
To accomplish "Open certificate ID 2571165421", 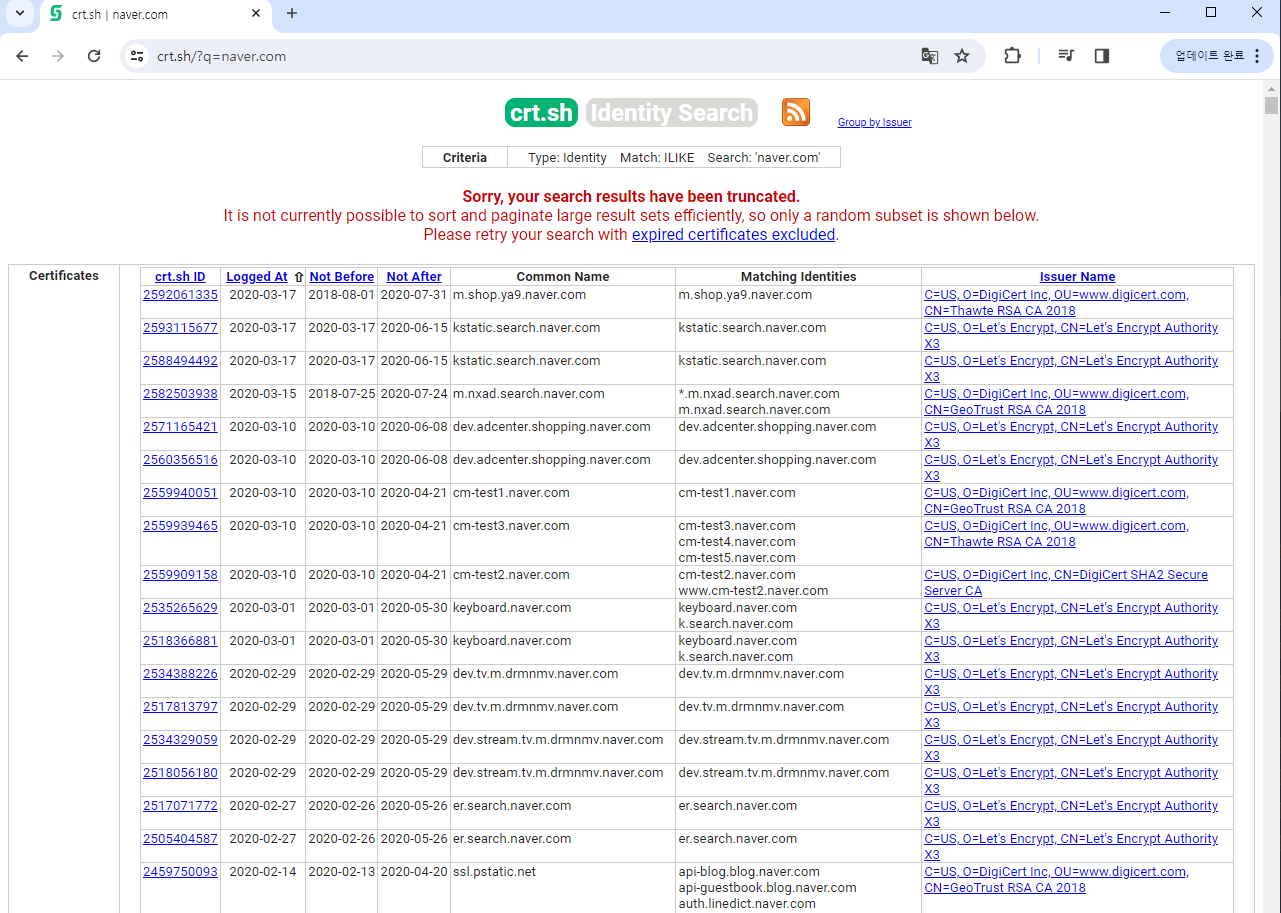I will tap(180, 427).
